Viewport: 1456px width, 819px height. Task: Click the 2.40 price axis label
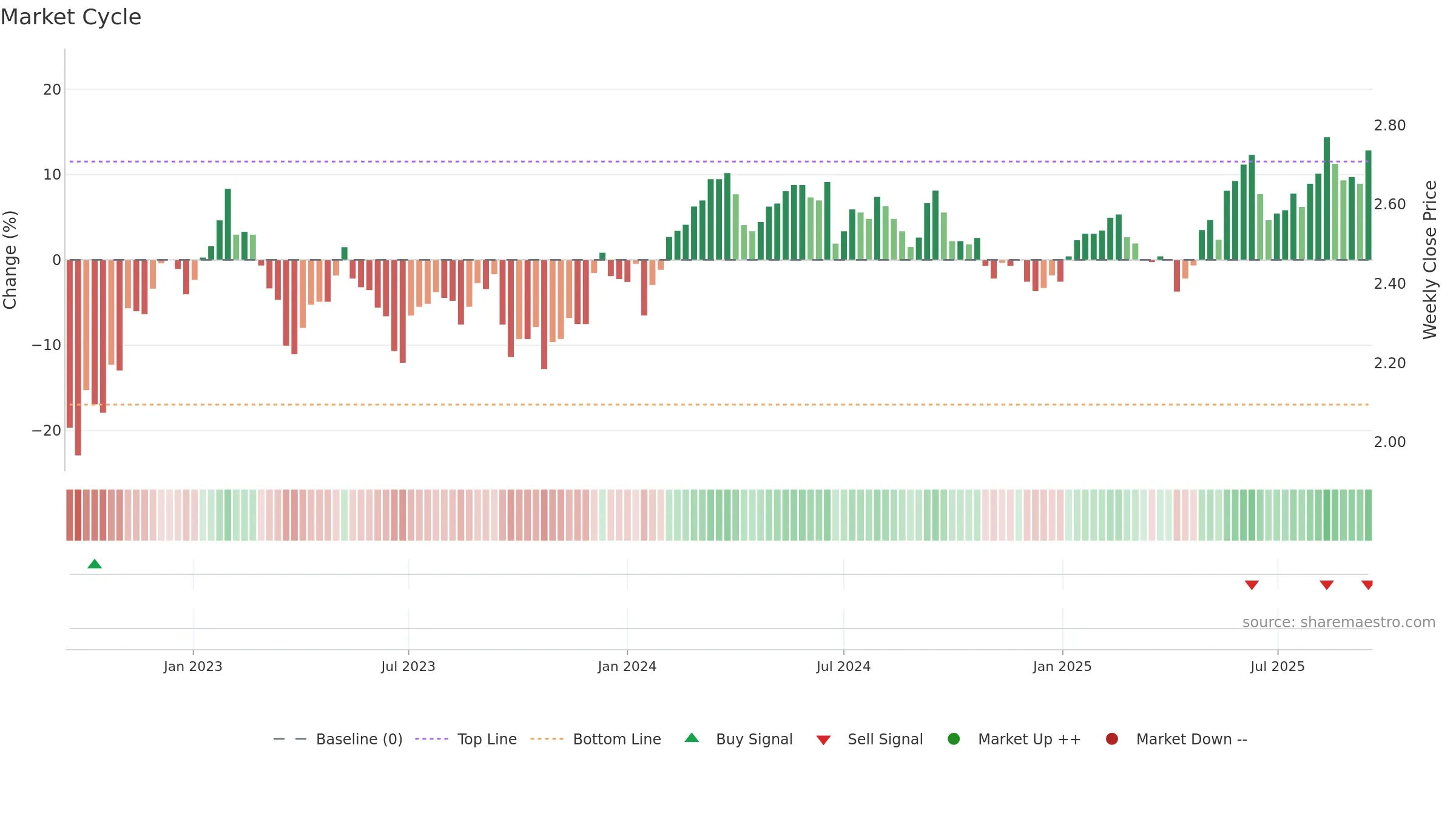coord(1390,284)
